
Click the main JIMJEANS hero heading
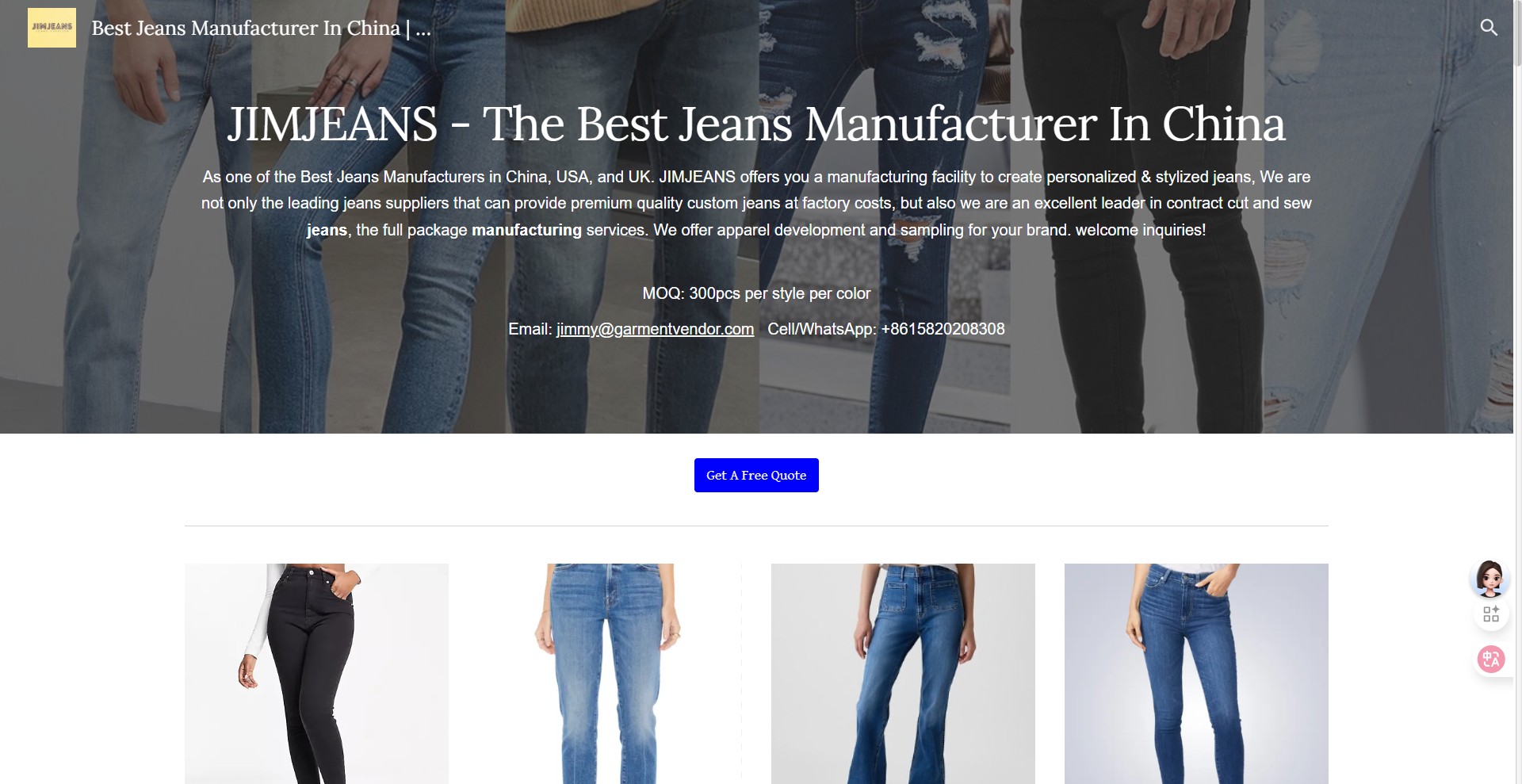pyautogui.click(x=756, y=124)
